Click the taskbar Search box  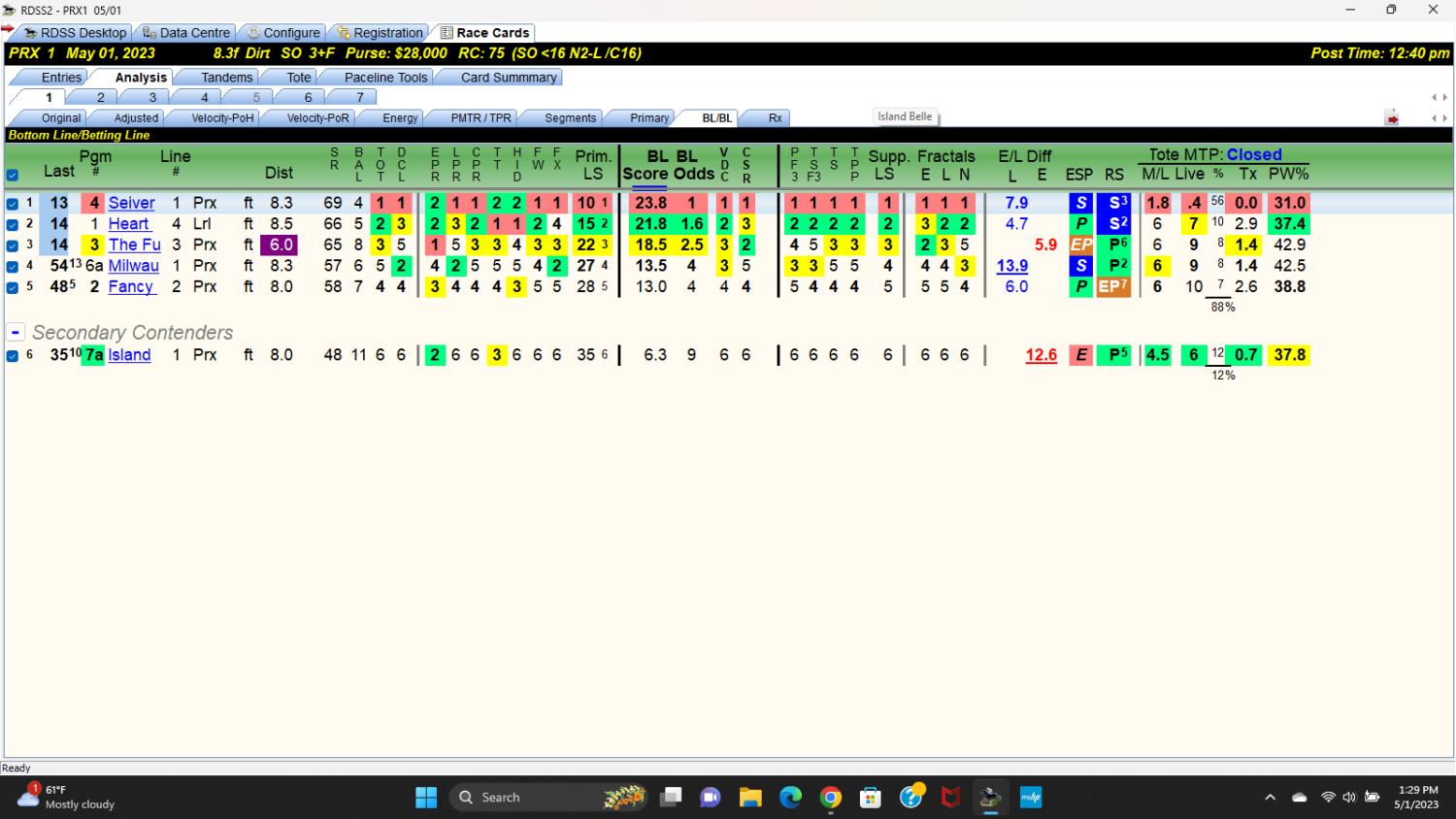tap(548, 798)
